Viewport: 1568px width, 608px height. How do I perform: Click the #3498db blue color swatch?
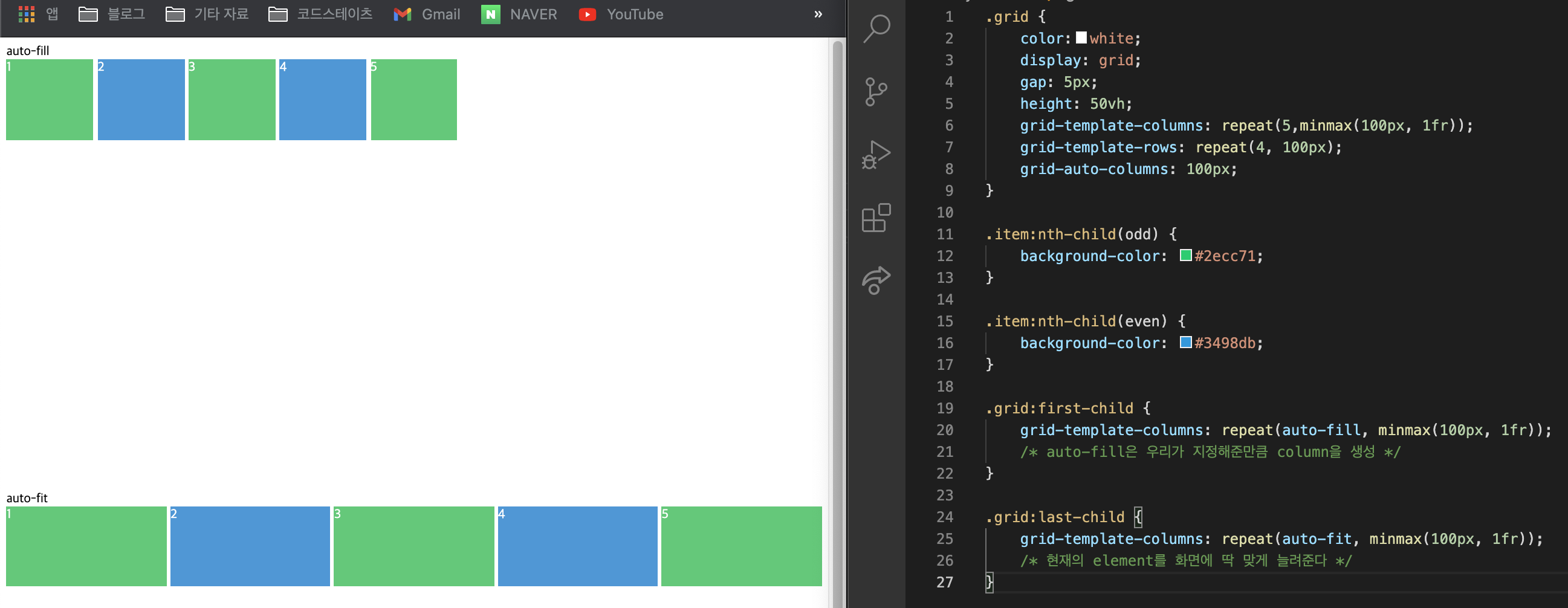(1186, 342)
